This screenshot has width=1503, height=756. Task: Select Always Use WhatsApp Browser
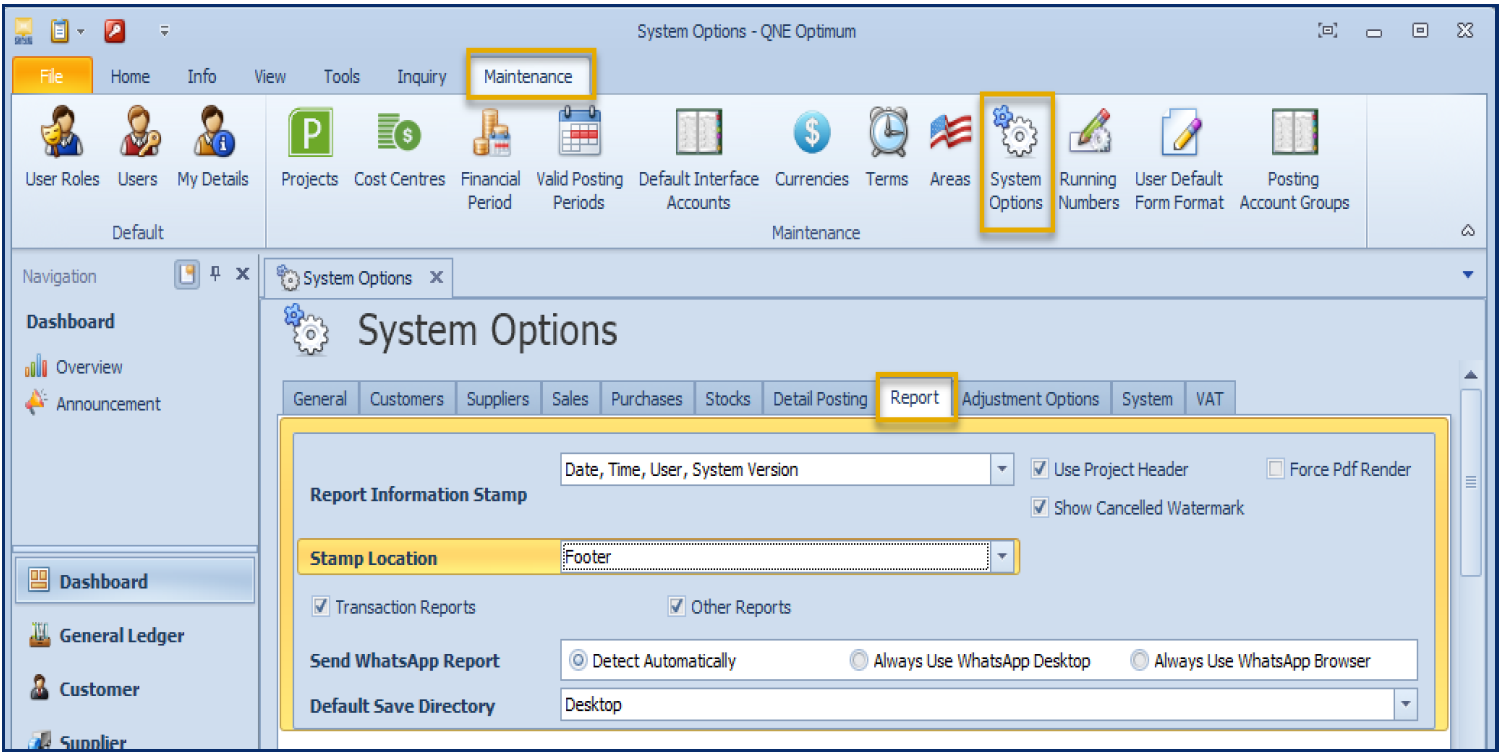point(1139,661)
